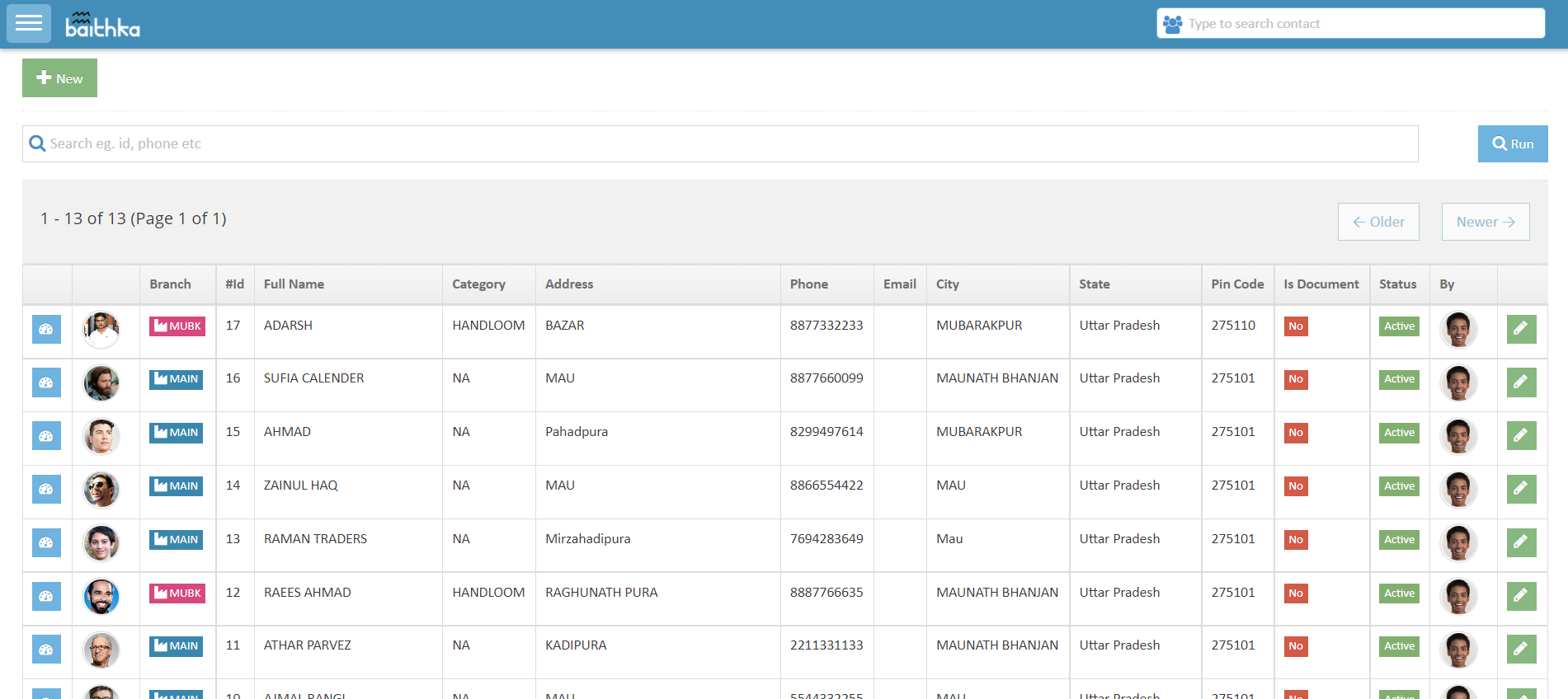Go to Older page
The width and height of the screenshot is (1568, 699).
1378,222
